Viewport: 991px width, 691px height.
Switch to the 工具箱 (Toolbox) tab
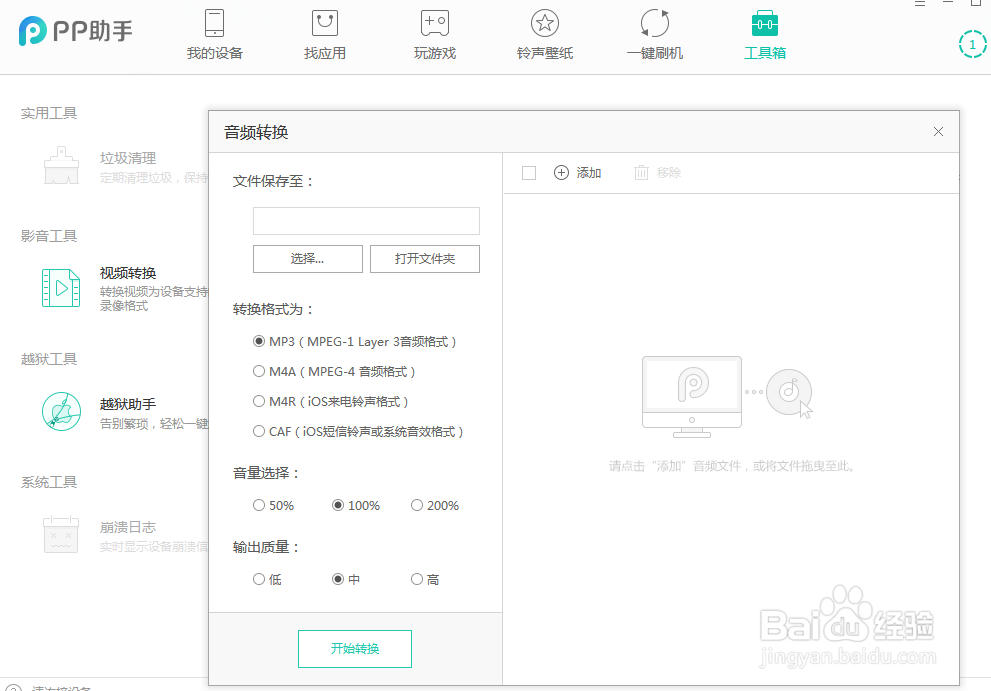(764, 35)
